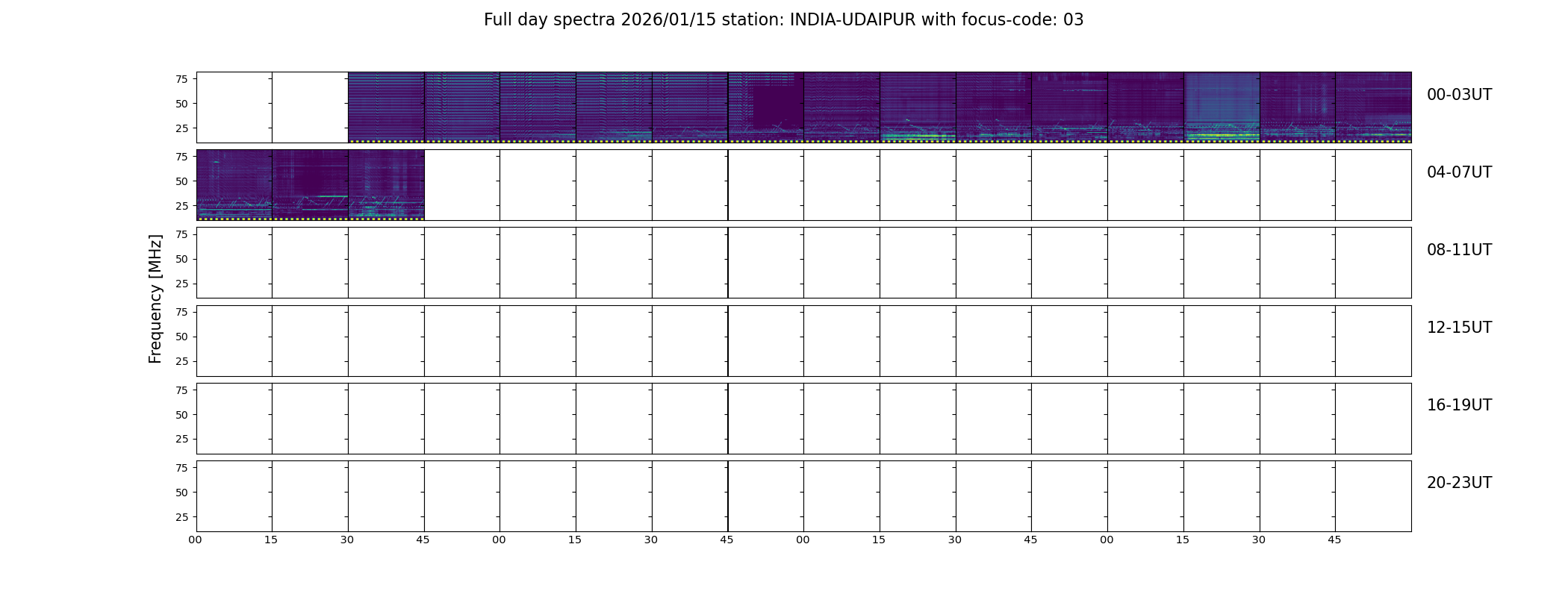Click the '75' tick label in 16-19UT row
Viewport: 1568px width, 597px height.
(181, 390)
